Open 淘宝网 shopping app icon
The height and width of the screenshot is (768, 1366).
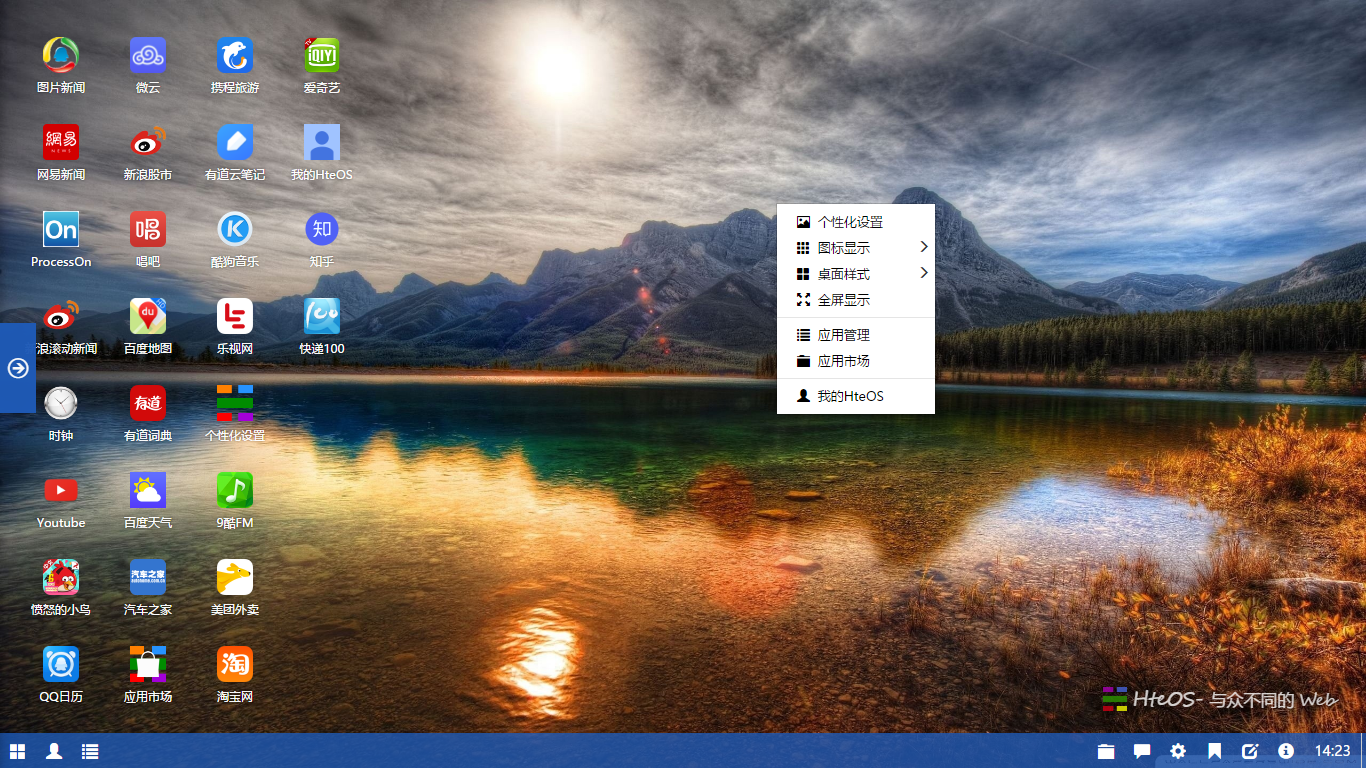(x=235, y=665)
